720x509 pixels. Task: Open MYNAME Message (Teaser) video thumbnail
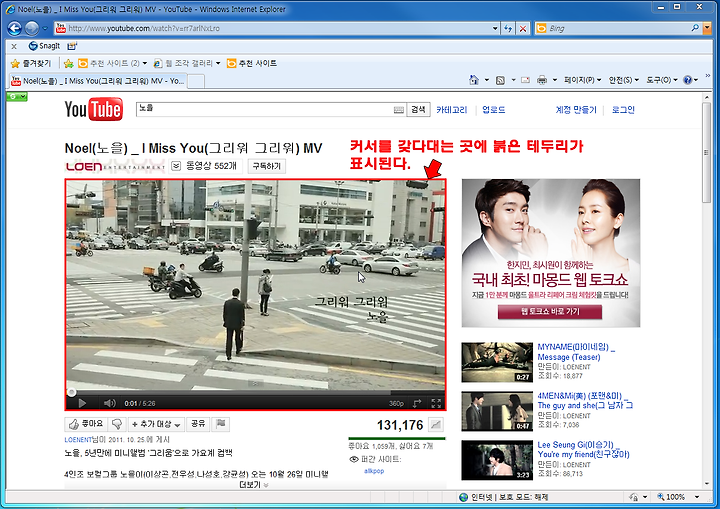tap(497, 362)
